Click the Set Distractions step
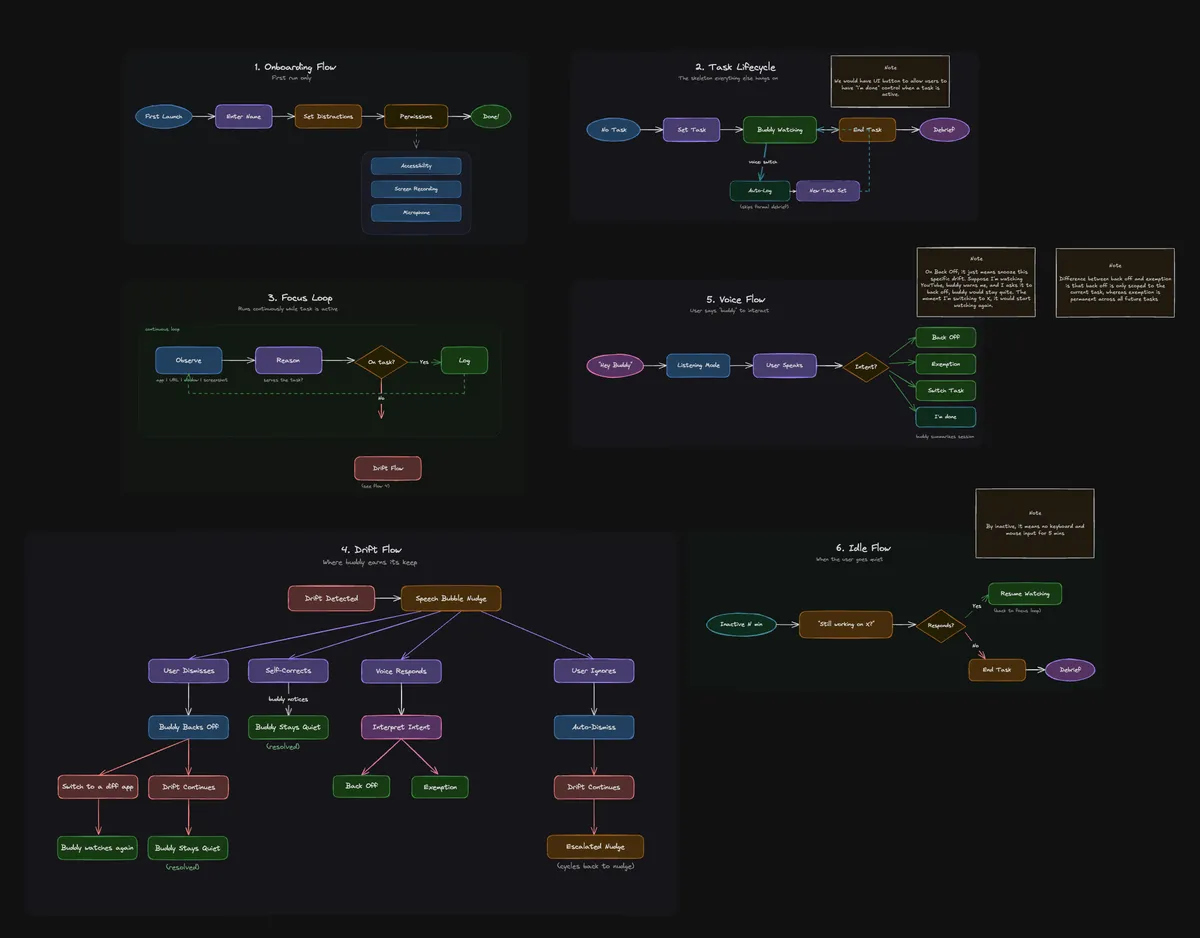1200x938 pixels. click(328, 117)
